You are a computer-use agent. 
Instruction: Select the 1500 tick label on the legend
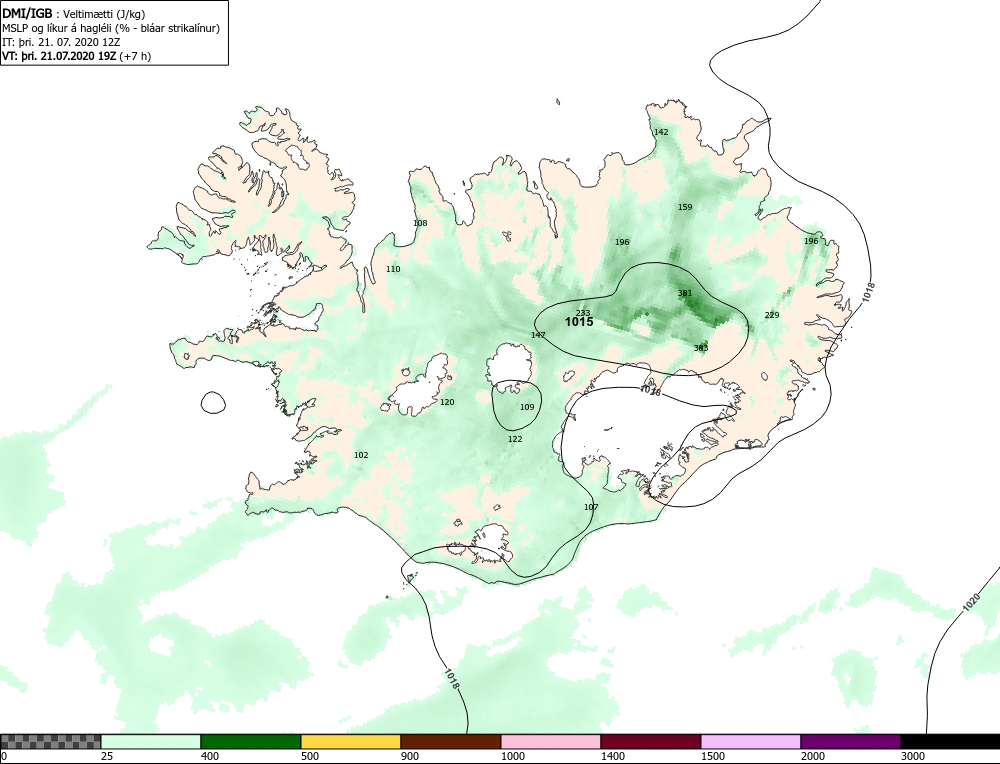click(713, 756)
